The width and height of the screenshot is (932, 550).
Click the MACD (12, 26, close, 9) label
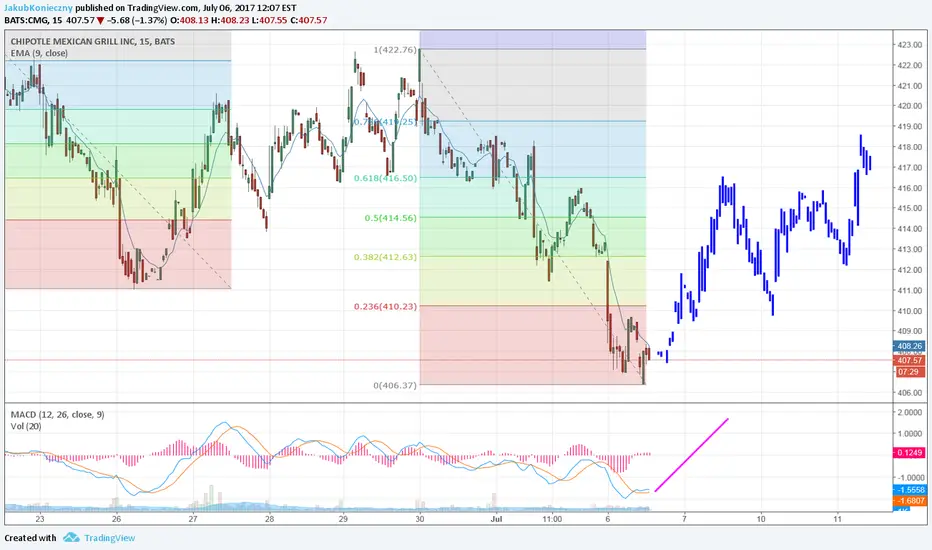tap(58, 414)
